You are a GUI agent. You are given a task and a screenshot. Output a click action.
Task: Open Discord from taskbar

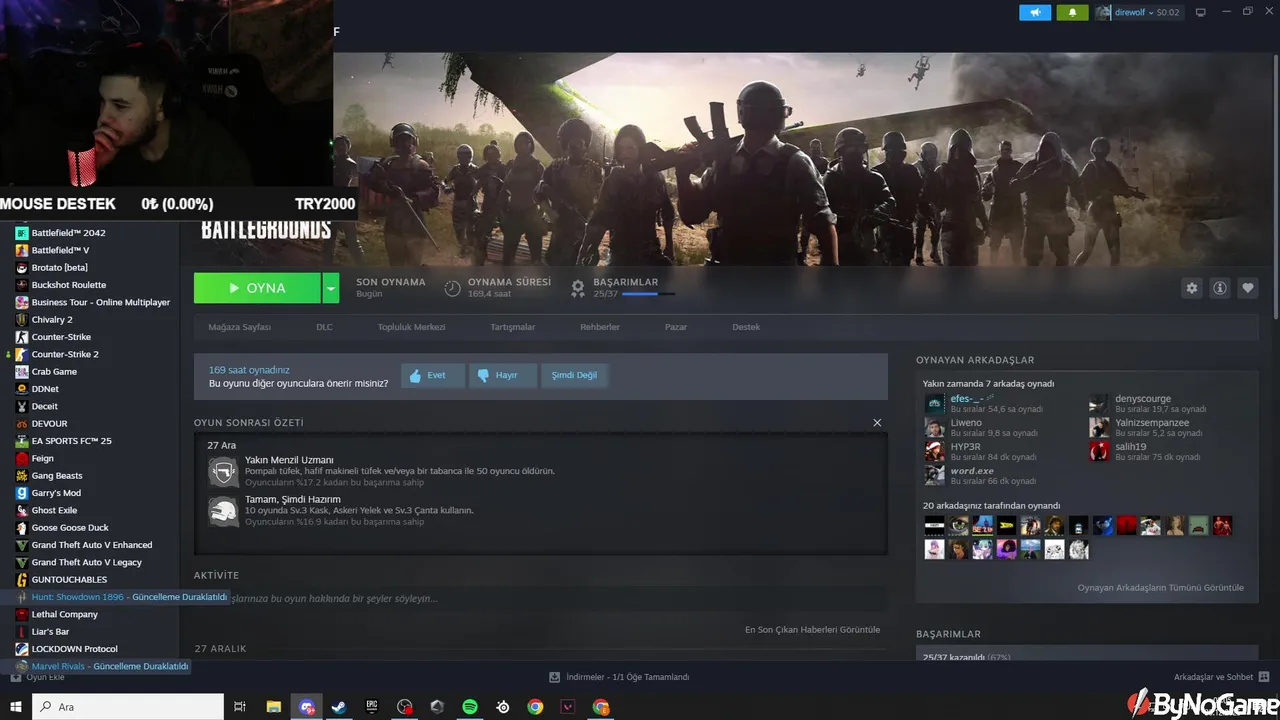point(306,707)
